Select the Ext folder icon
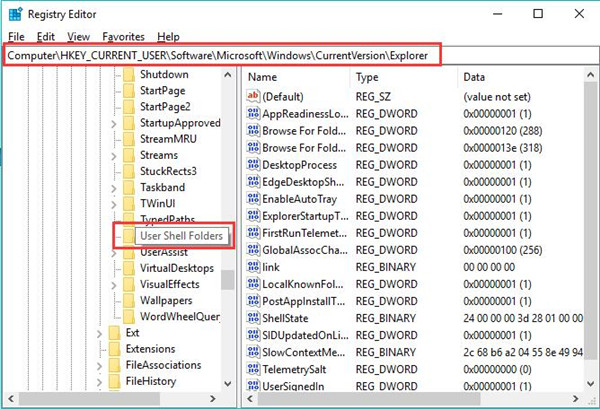The image size is (600, 409). [x=114, y=333]
